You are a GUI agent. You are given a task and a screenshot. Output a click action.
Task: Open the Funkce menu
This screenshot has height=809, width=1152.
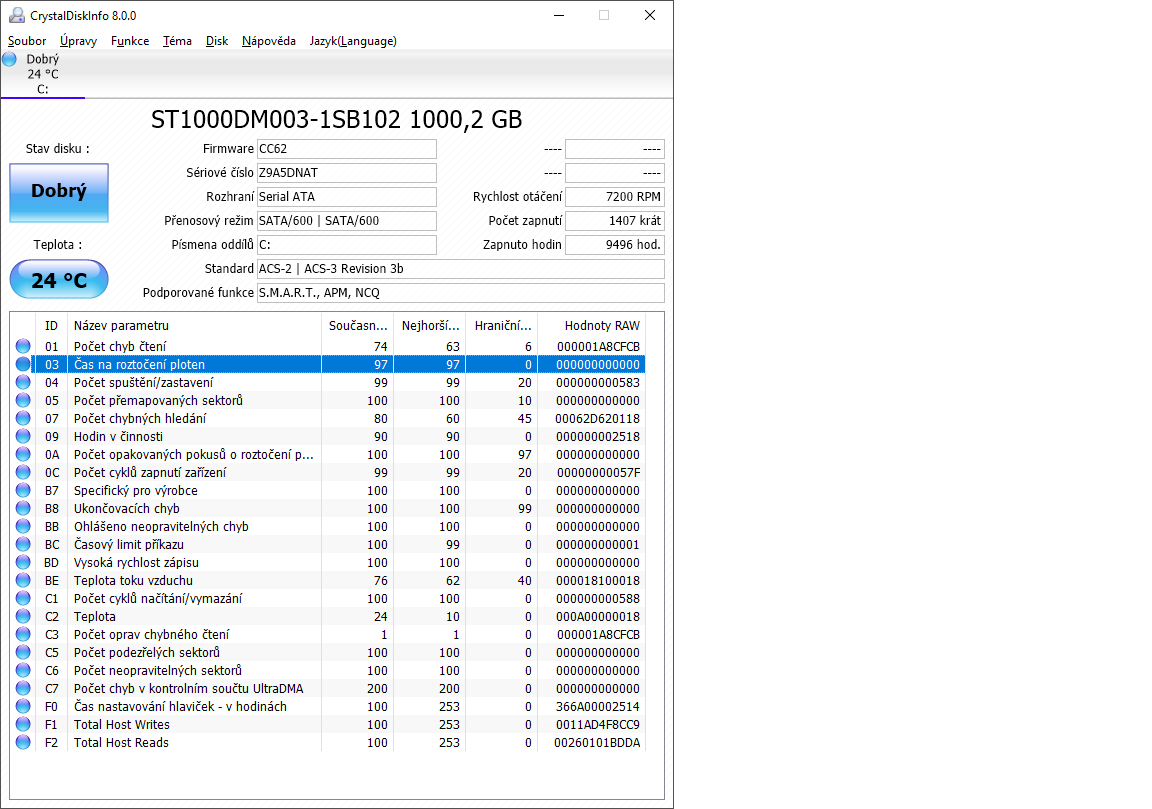coord(130,41)
